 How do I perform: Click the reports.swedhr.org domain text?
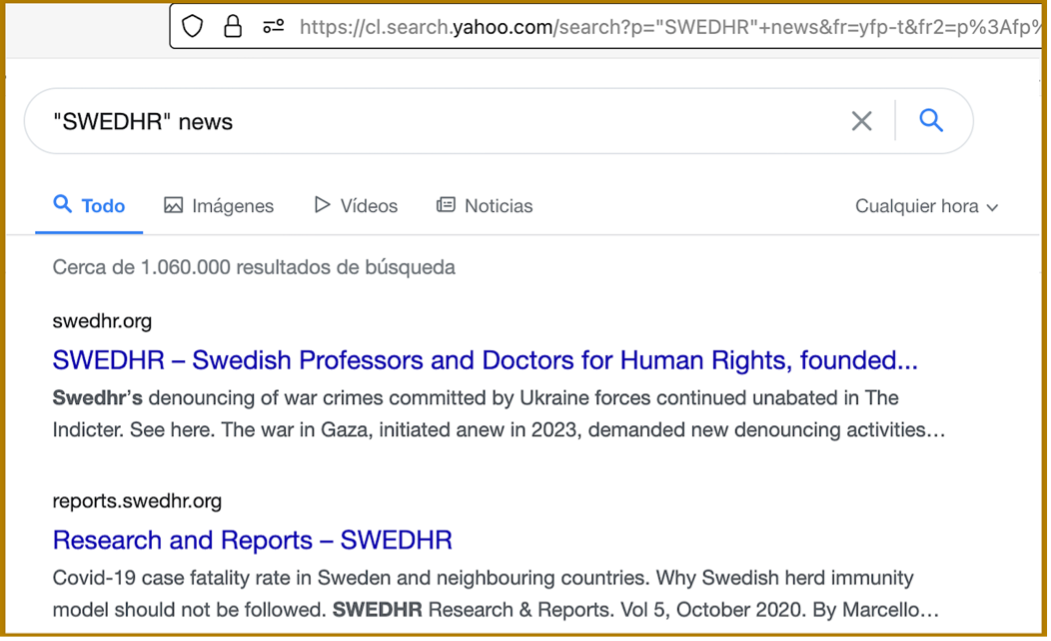click(137, 501)
